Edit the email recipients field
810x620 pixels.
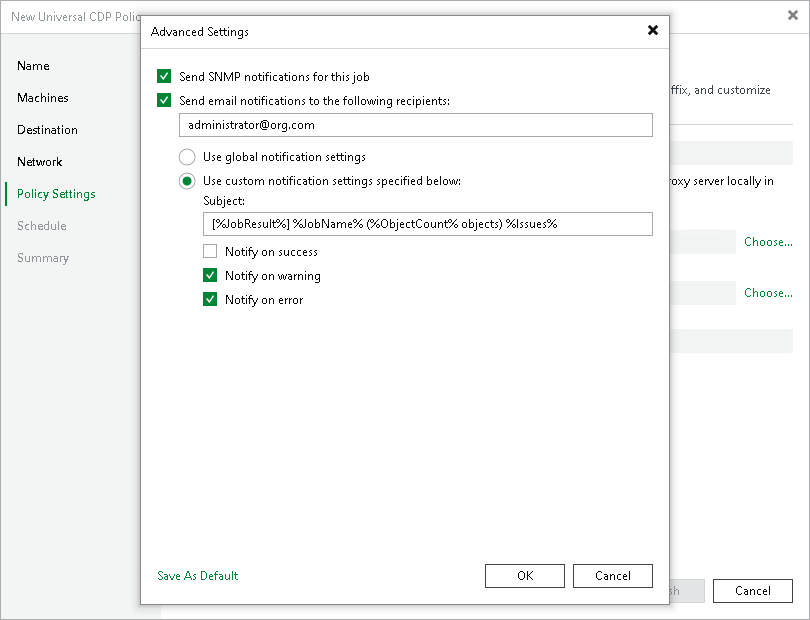click(415, 125)
